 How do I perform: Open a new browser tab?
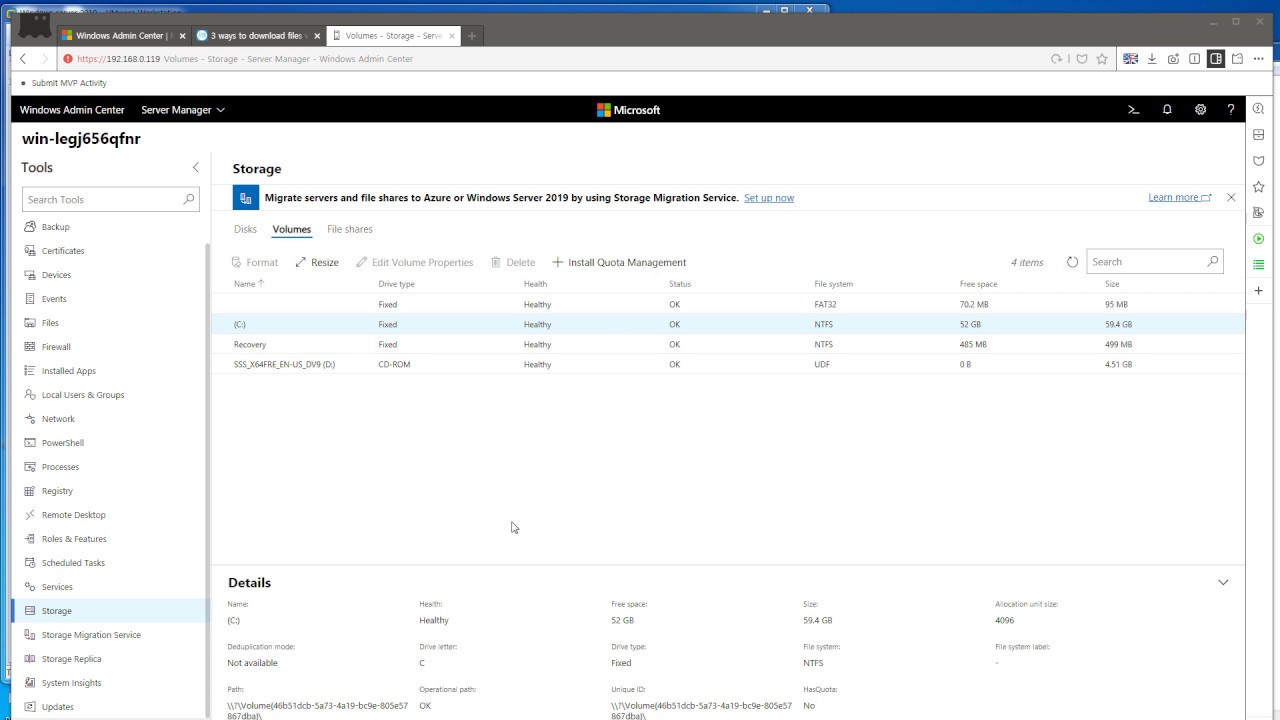click(472, 36)
